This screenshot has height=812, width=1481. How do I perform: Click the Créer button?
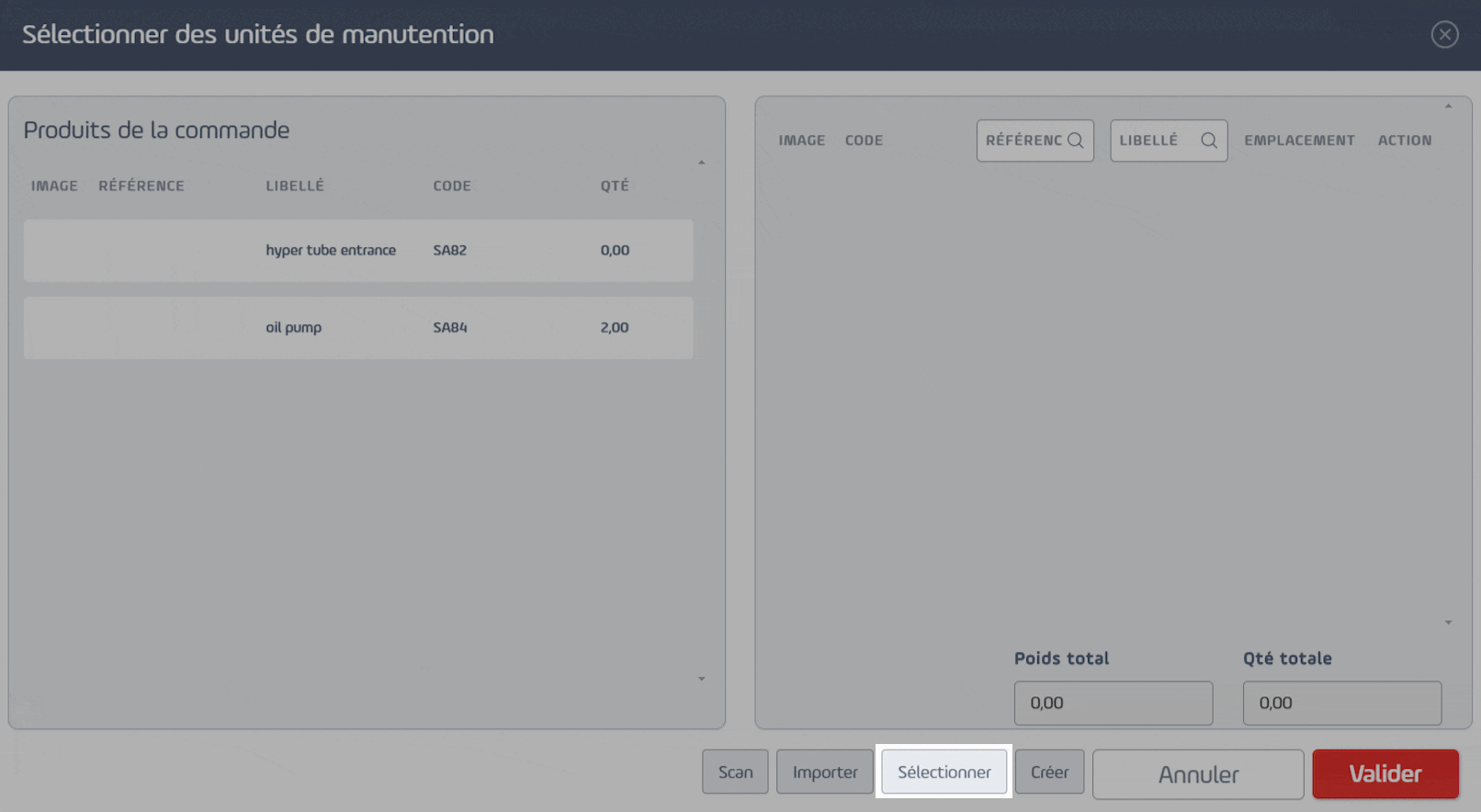(1049, 772)
